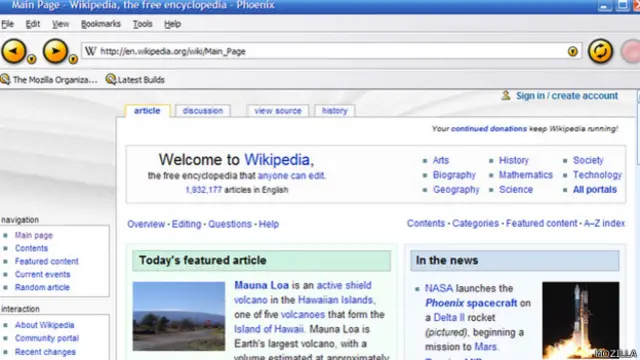
Task: Click the Editing link
Action: click(186, 224)
